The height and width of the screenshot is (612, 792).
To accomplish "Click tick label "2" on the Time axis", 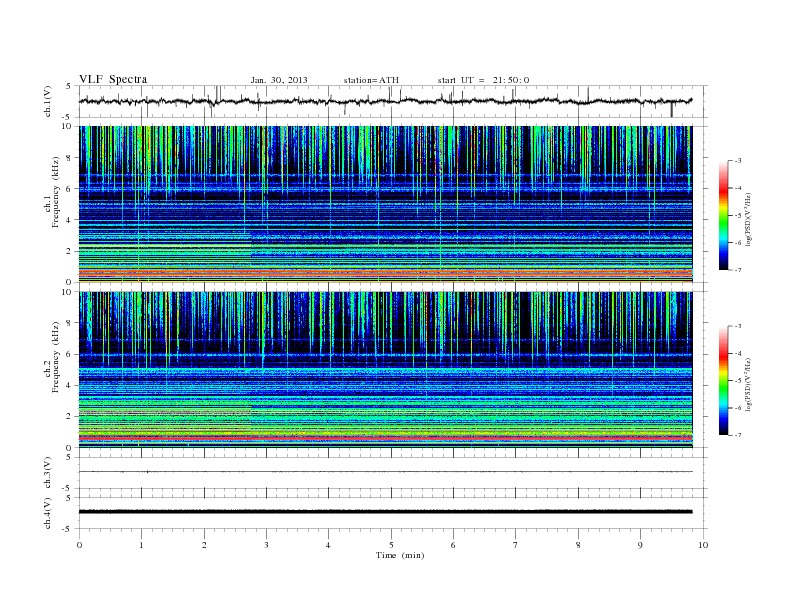I will (204, 545).
